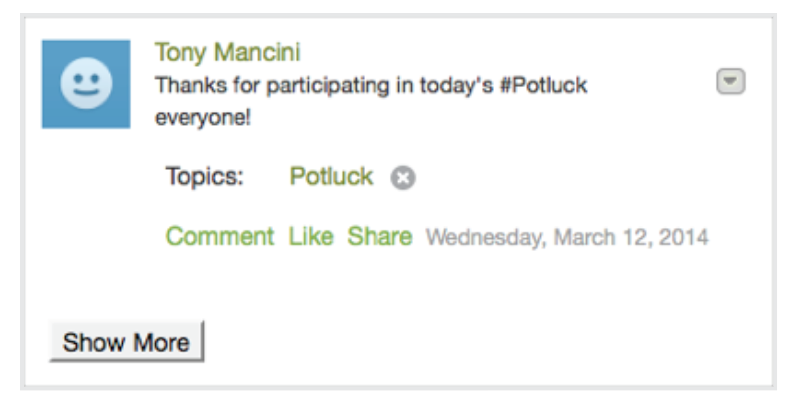Click the Wednesday, March 12, 2014 timestamp

tap(567, 238)
